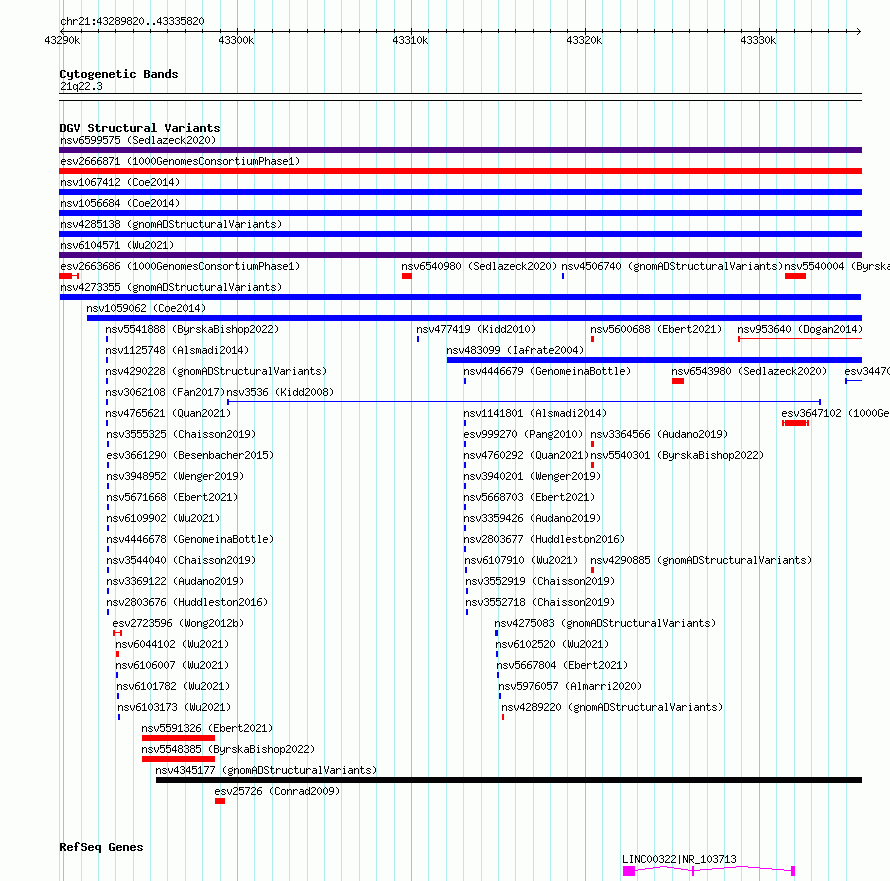The width and height of the screenshot is (890, 881).
Task: Open nsv5667804 (Ebert2021) label
Action: tap(562, 665)
